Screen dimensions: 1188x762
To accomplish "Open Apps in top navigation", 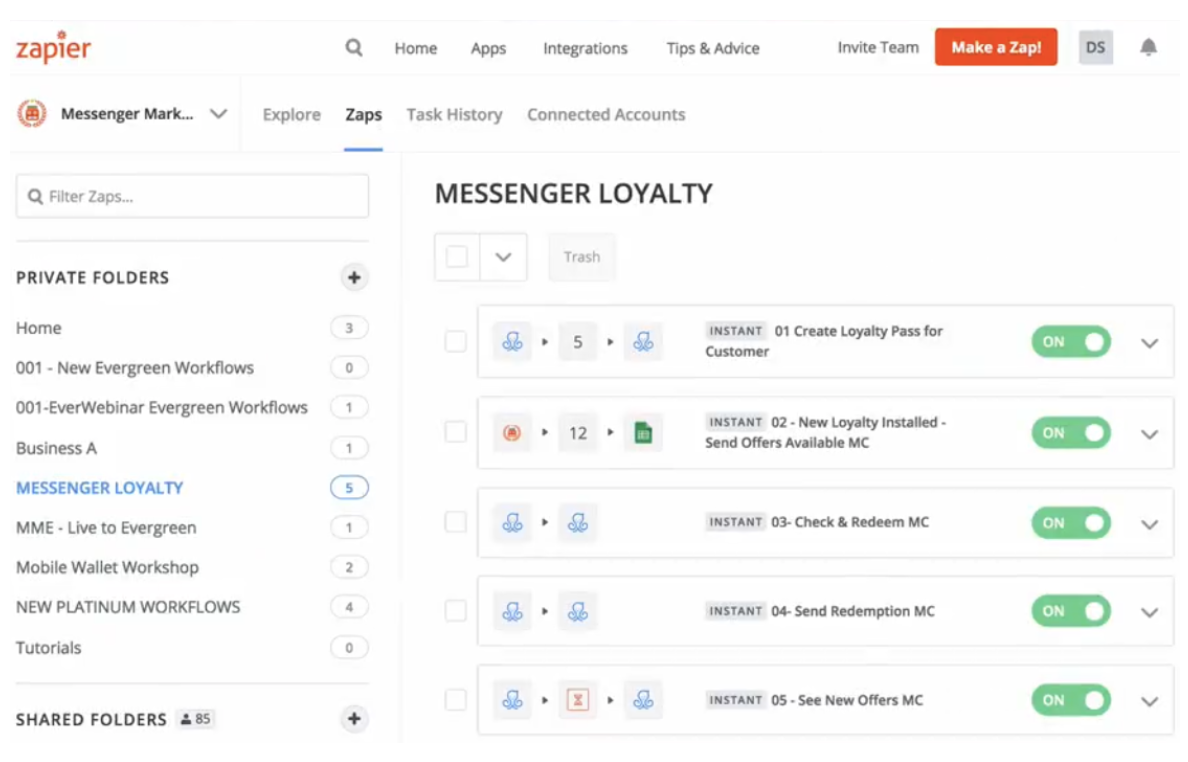I will pos(488,48).
